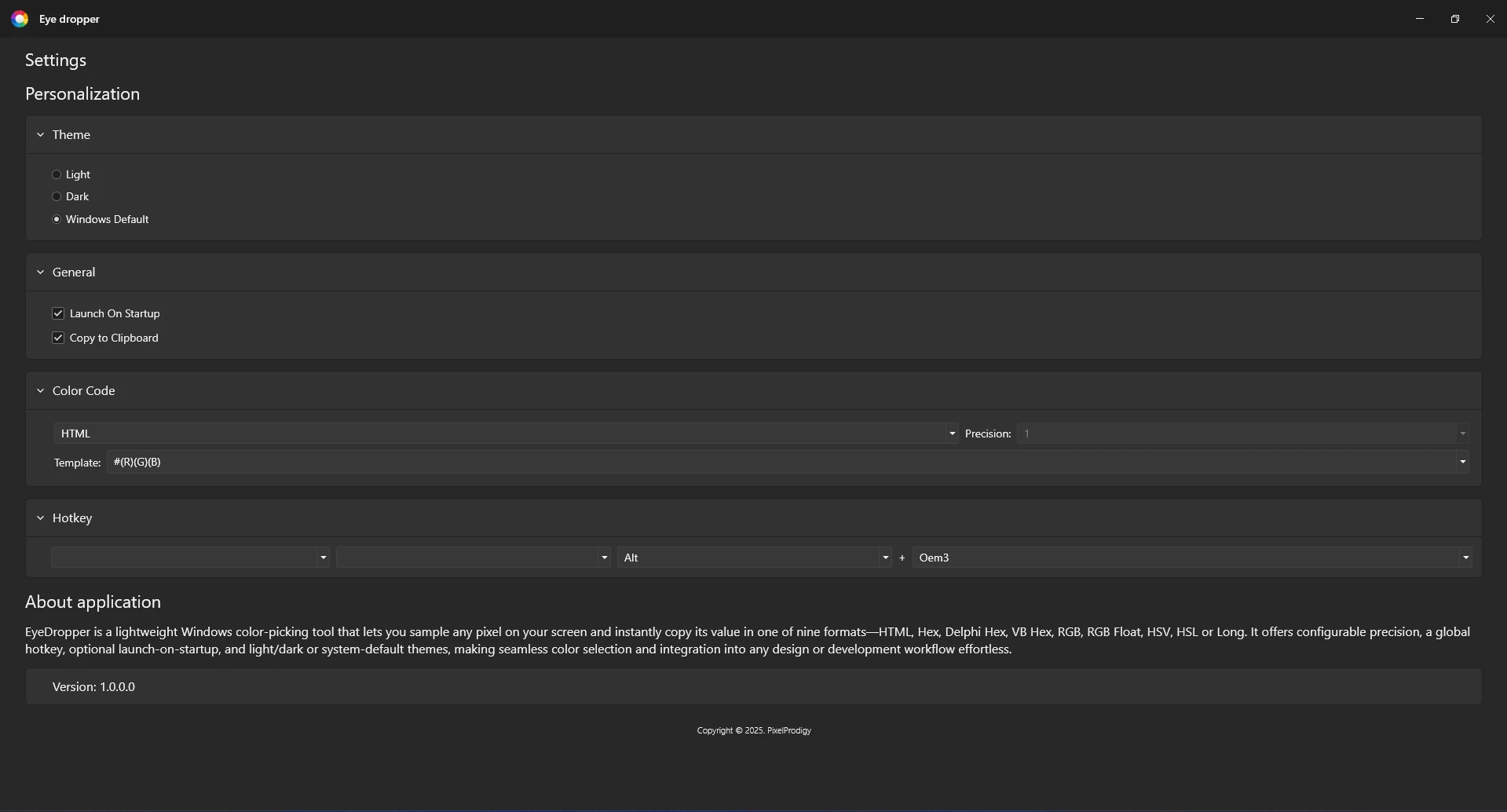Collapse the Hotkey section
Image resolution: width=1507 pixels, height=812 pixels.
click(40, 518)
